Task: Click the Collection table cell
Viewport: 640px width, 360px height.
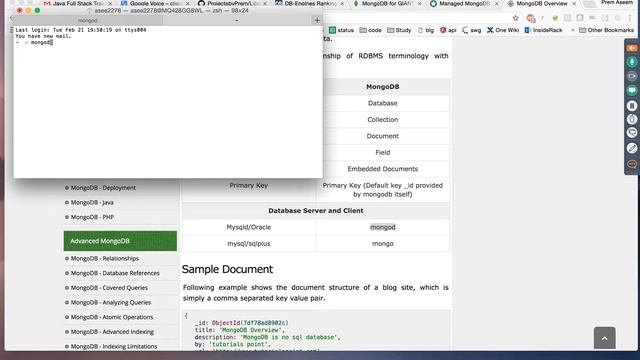Action: click(x=382, y=120)
